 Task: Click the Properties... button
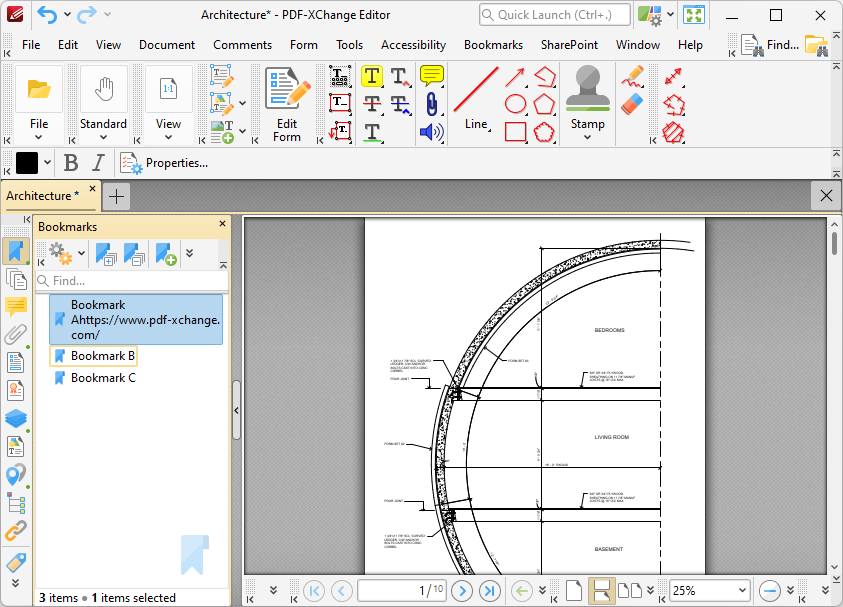coord(165,163)
